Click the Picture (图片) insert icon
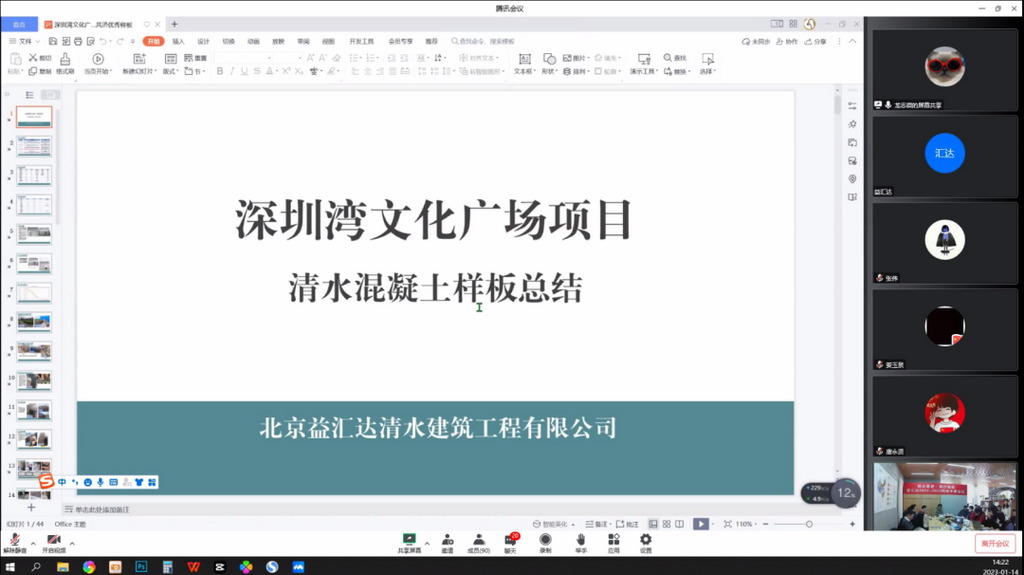This screenshot has width=1024, height=575. [x=567, y=58]
